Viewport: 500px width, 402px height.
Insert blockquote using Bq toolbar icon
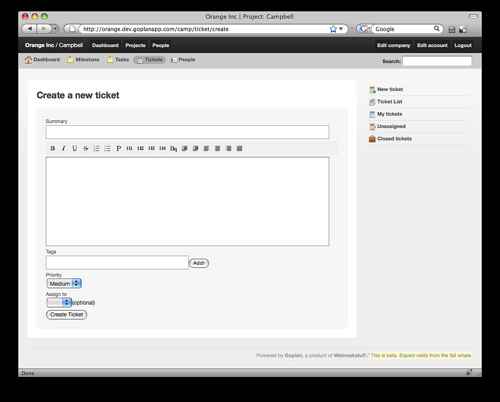pos(173,148)
